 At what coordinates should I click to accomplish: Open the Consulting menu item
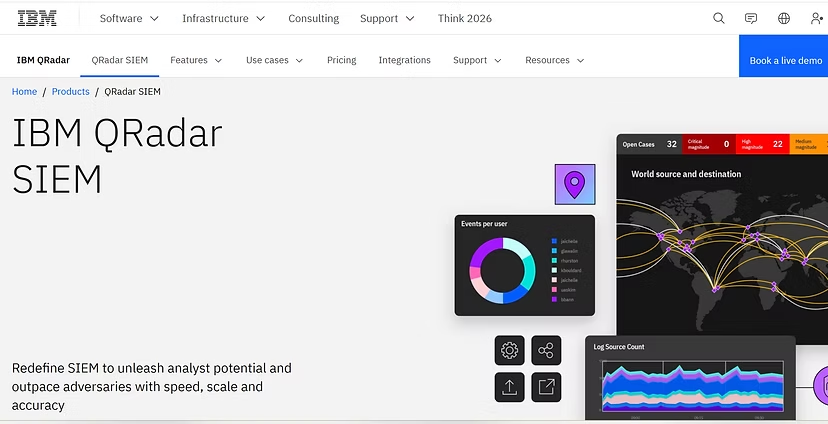tap(314, 18)
